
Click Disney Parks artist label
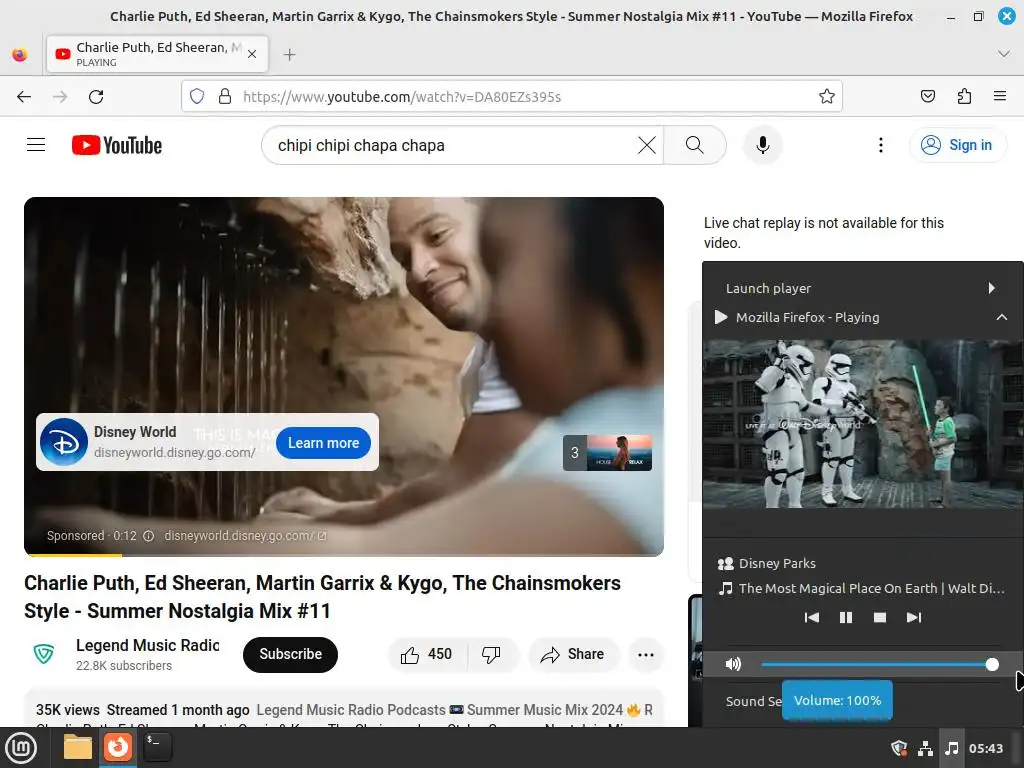tap(777, 564)
